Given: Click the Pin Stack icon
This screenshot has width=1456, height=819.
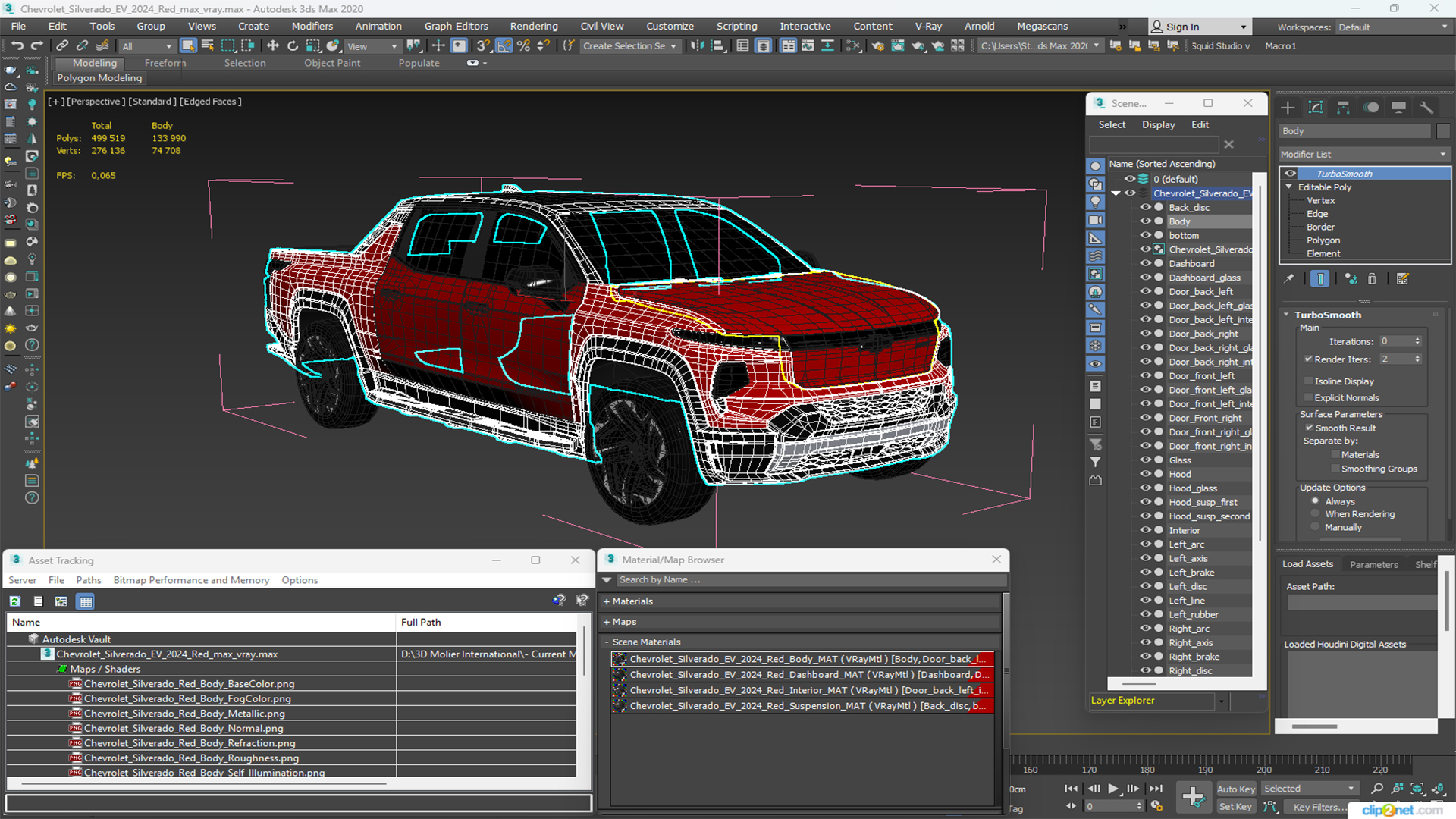Looking at the screenshot, I should (x=1289, y=279).
